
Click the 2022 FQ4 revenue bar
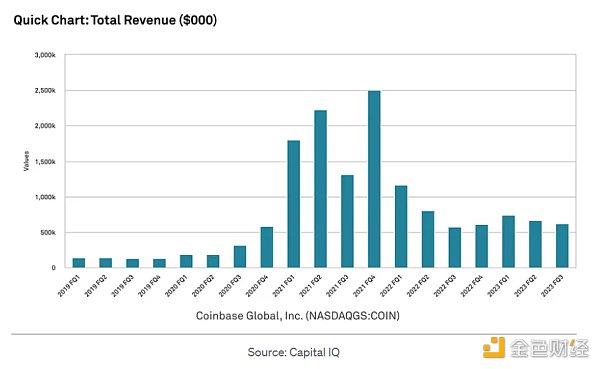[481, 246]
